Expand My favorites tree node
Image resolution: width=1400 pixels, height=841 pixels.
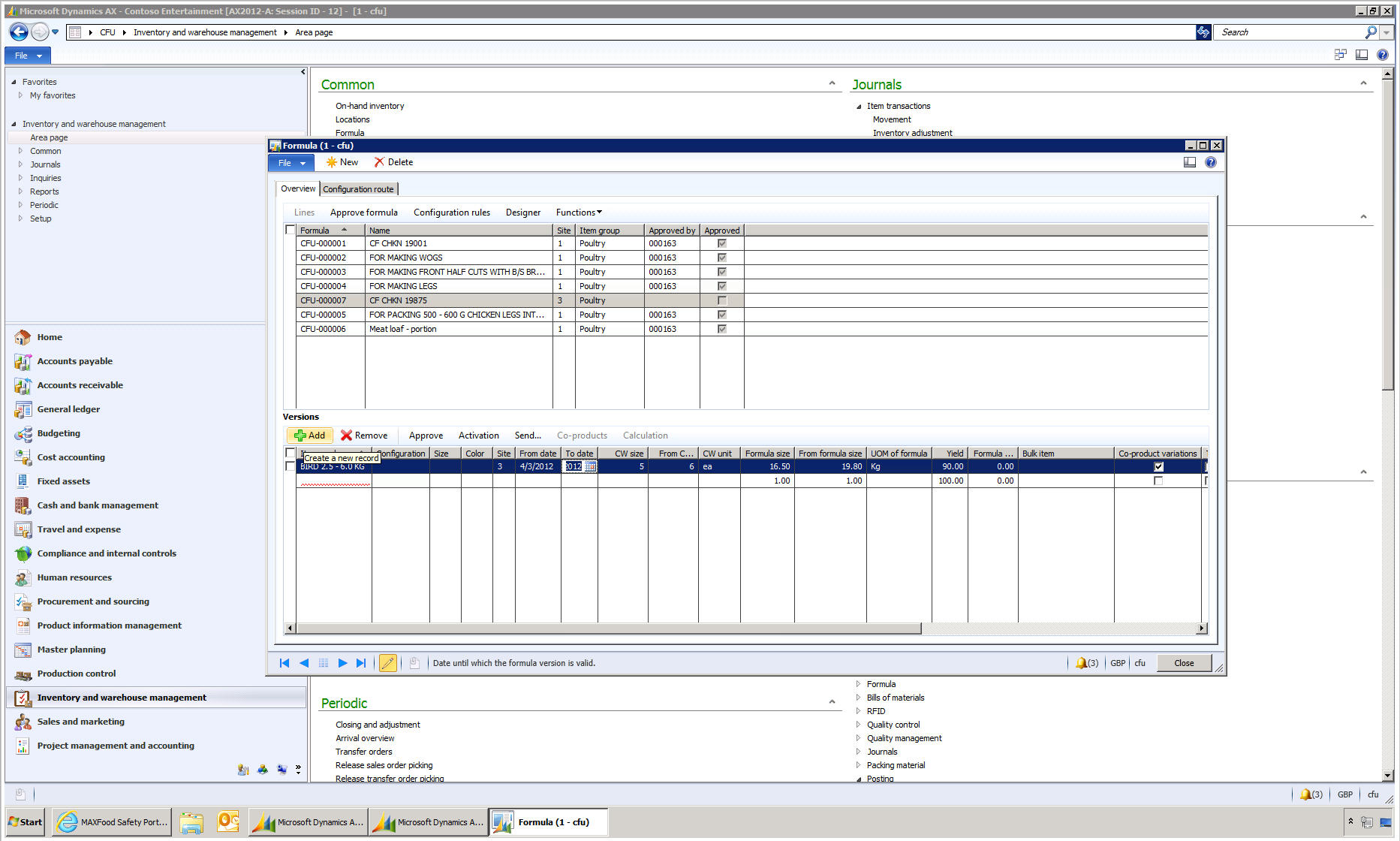[21, 95]
